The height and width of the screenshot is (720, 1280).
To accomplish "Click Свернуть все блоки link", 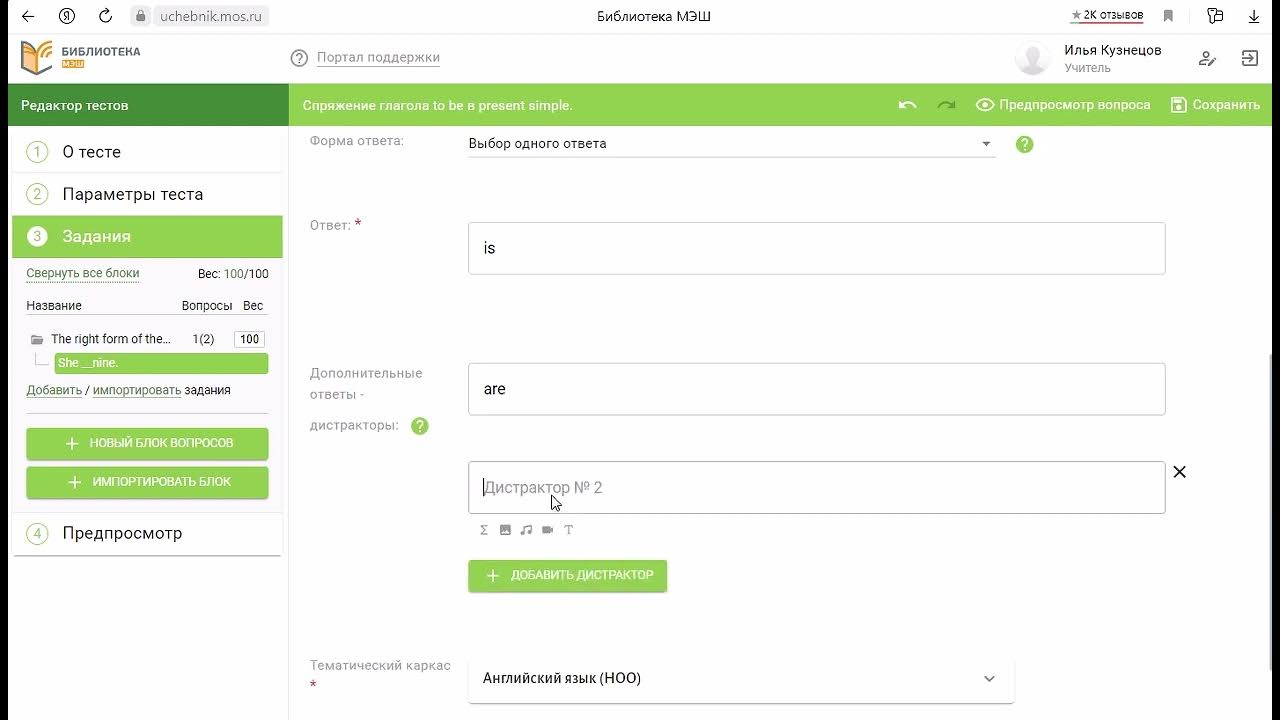I will [83, 273].
